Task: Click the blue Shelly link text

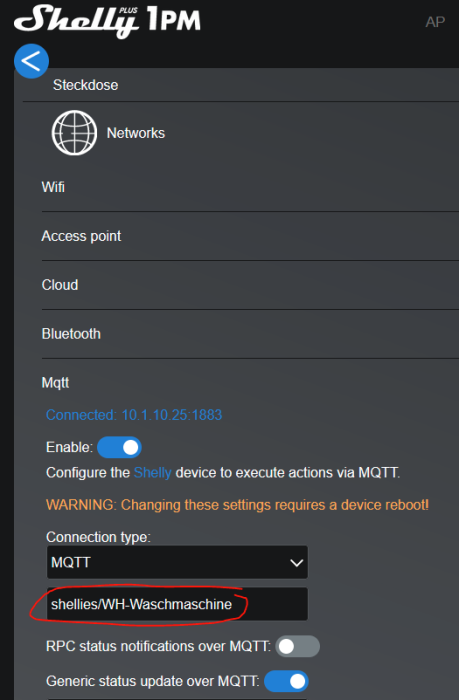Action: (x=152, y=472)
